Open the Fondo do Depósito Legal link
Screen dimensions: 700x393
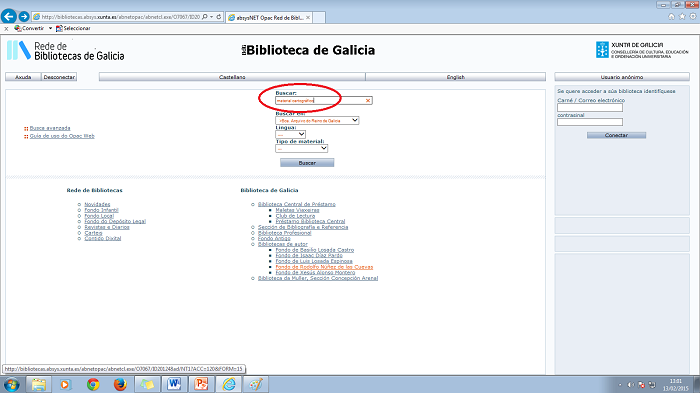tap(115, 221)
